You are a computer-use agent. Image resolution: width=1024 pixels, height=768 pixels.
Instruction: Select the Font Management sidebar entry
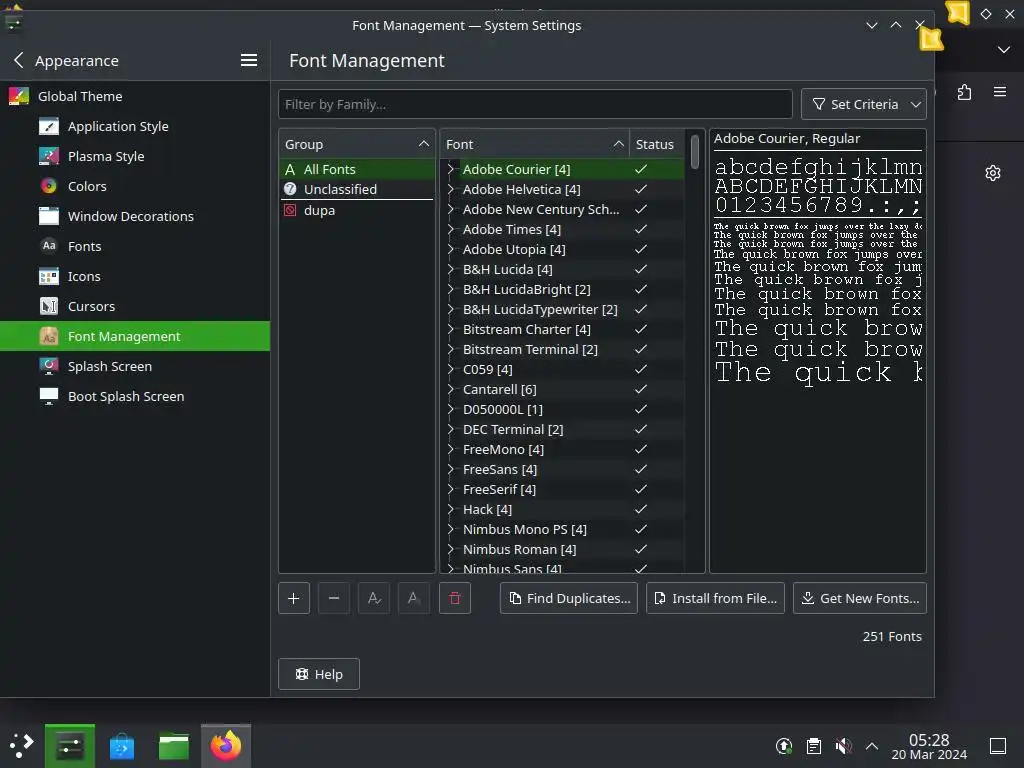pos(135,336)
